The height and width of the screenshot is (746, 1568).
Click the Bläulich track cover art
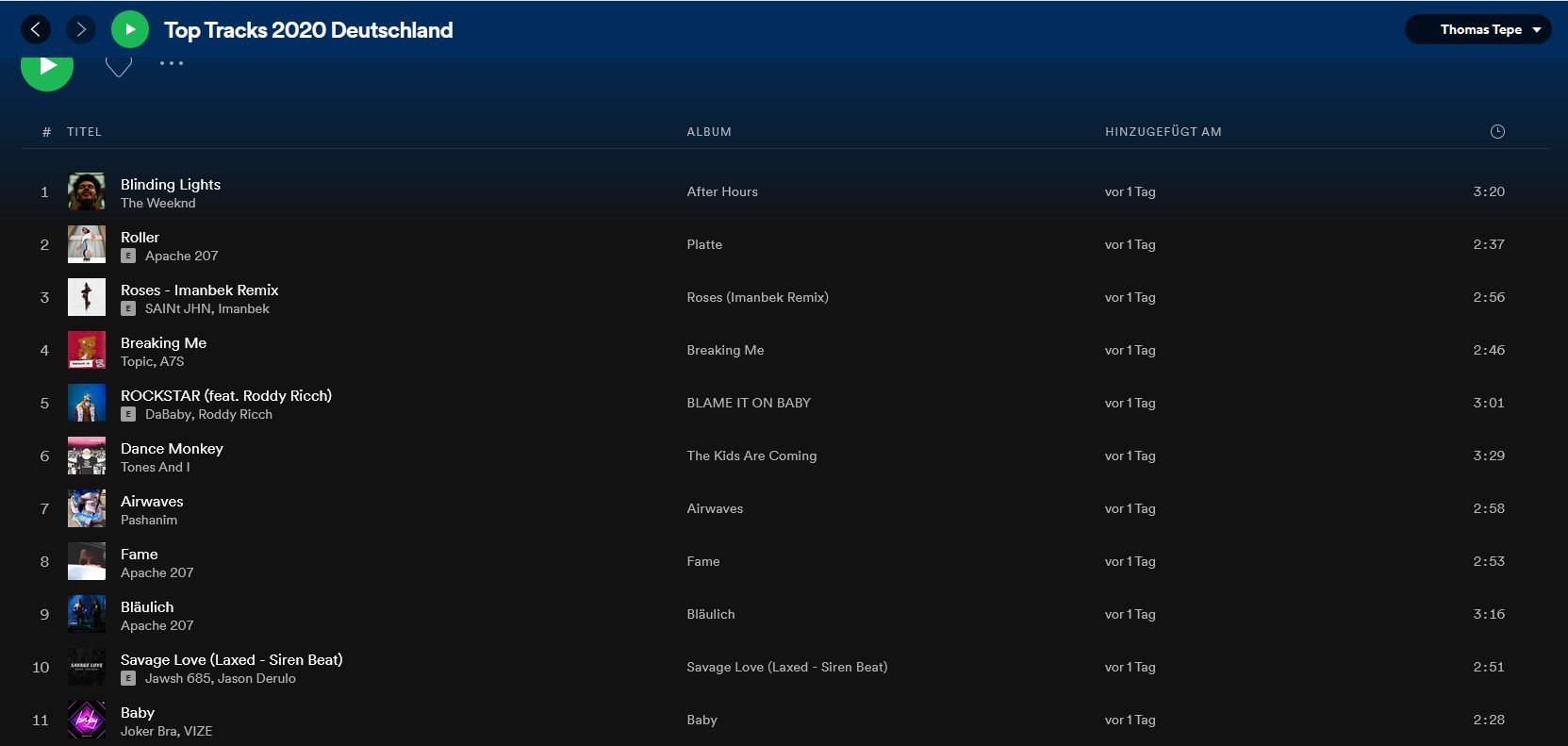click(87, 614)
